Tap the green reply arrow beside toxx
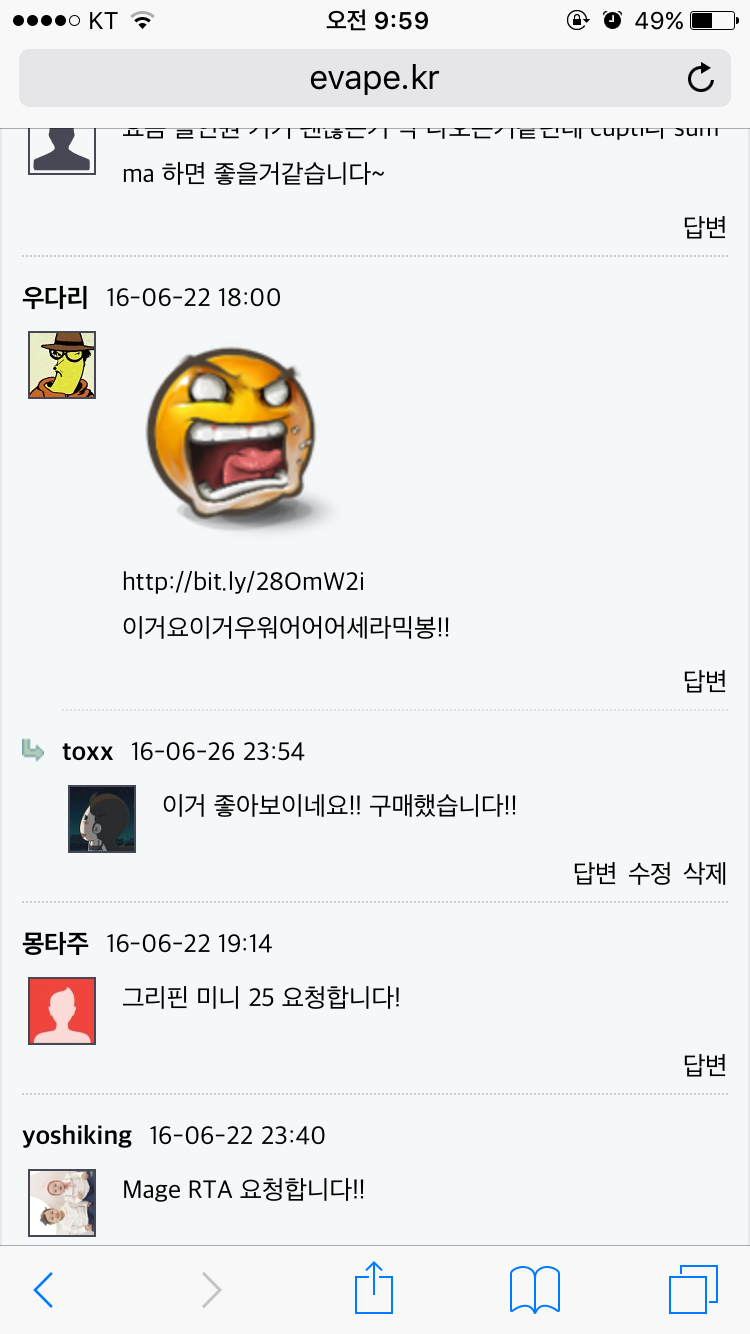750x1334 pixels. click(x=33, y=750)
